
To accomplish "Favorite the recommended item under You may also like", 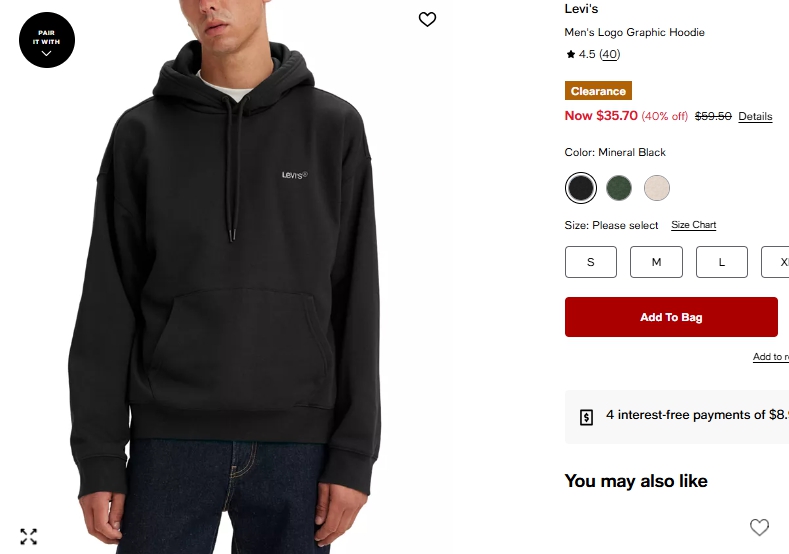I will [x=759, y=527].
